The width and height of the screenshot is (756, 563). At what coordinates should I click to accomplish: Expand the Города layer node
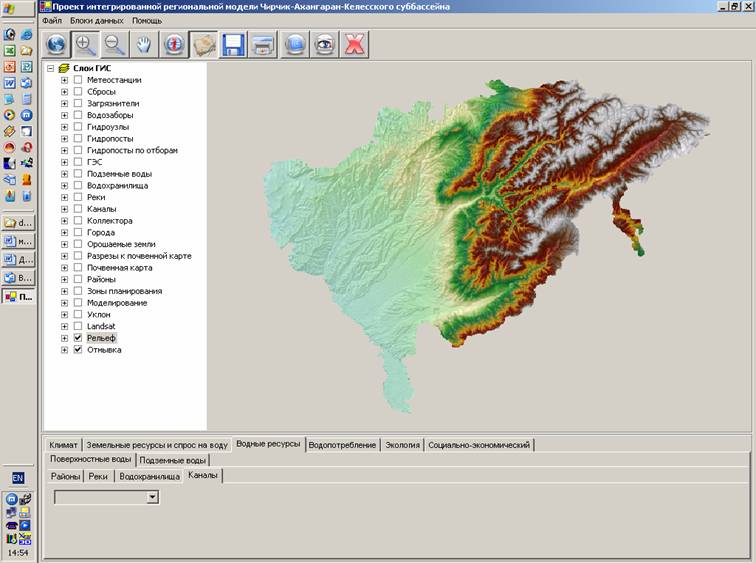[x=64, y=232]
